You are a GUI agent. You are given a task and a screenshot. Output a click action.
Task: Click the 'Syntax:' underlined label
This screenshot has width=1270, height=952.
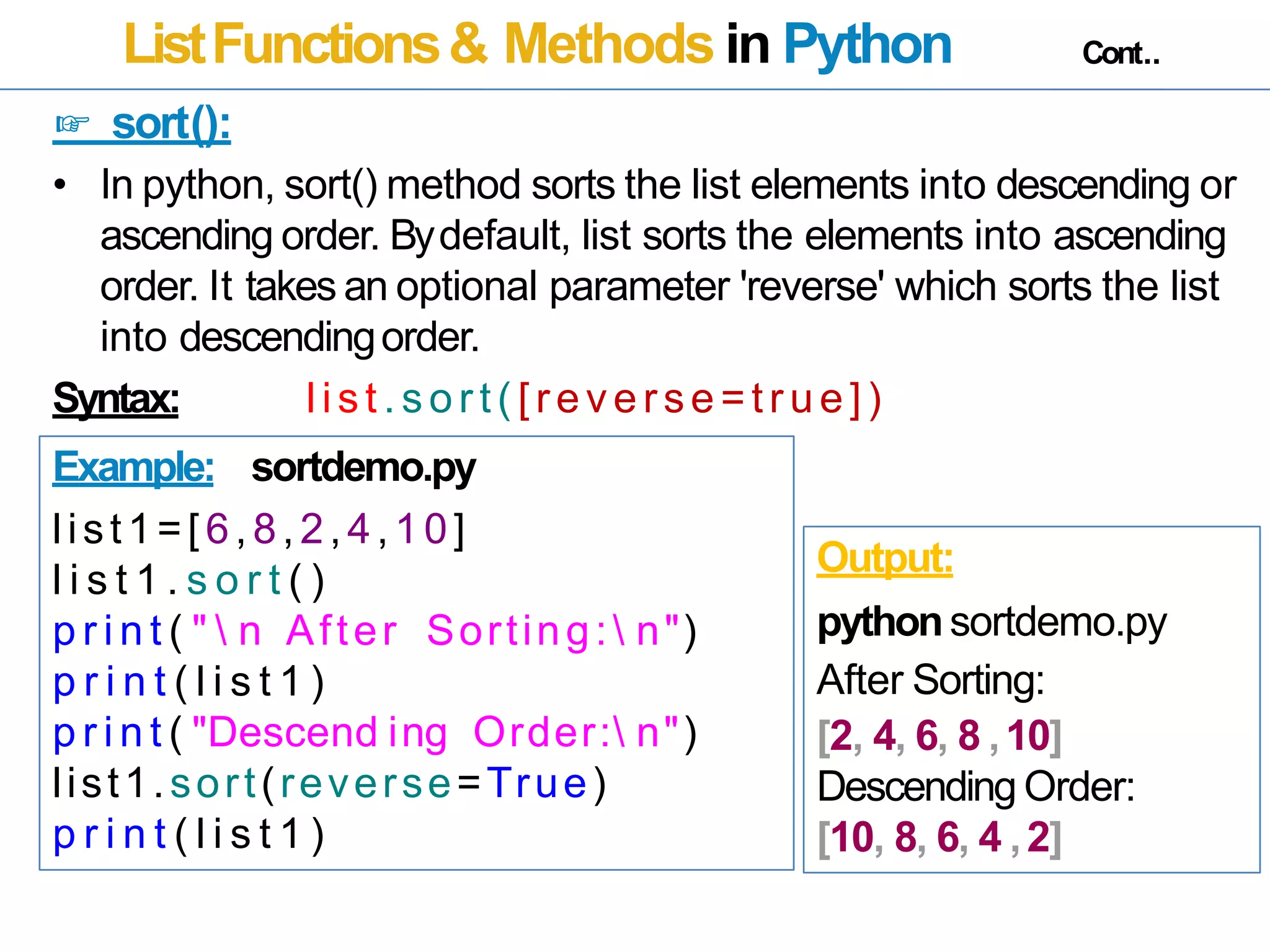[116, 399]
